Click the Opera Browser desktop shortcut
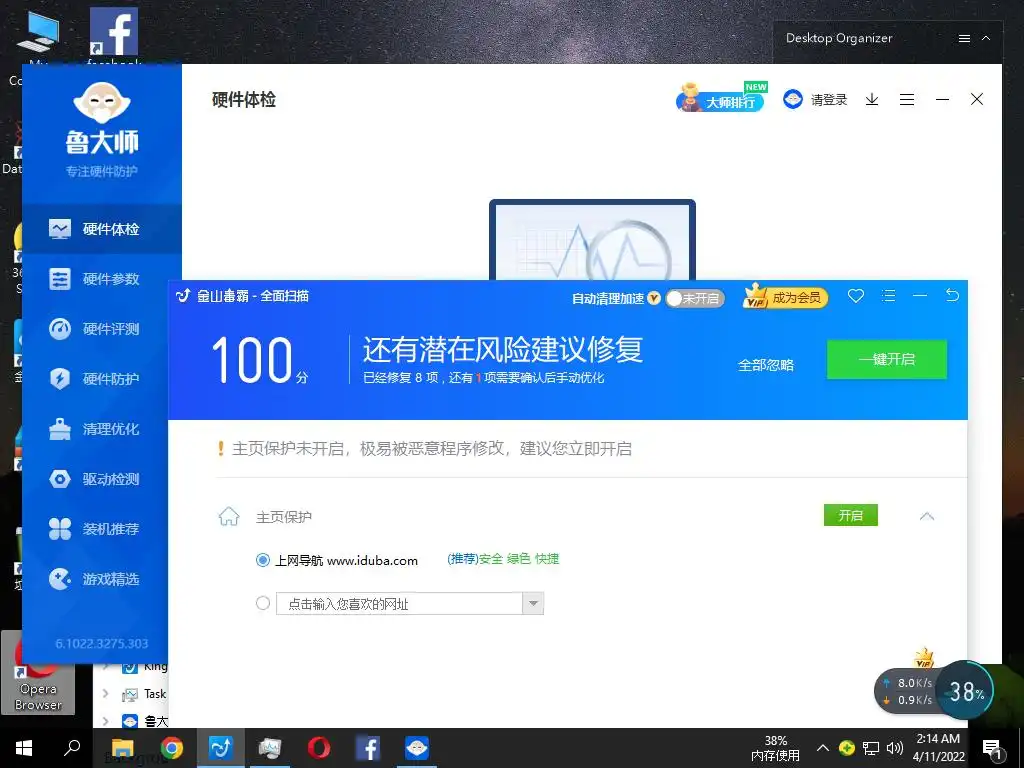The width and height of the screenshot is (1024, 768). tap(38, 673)
